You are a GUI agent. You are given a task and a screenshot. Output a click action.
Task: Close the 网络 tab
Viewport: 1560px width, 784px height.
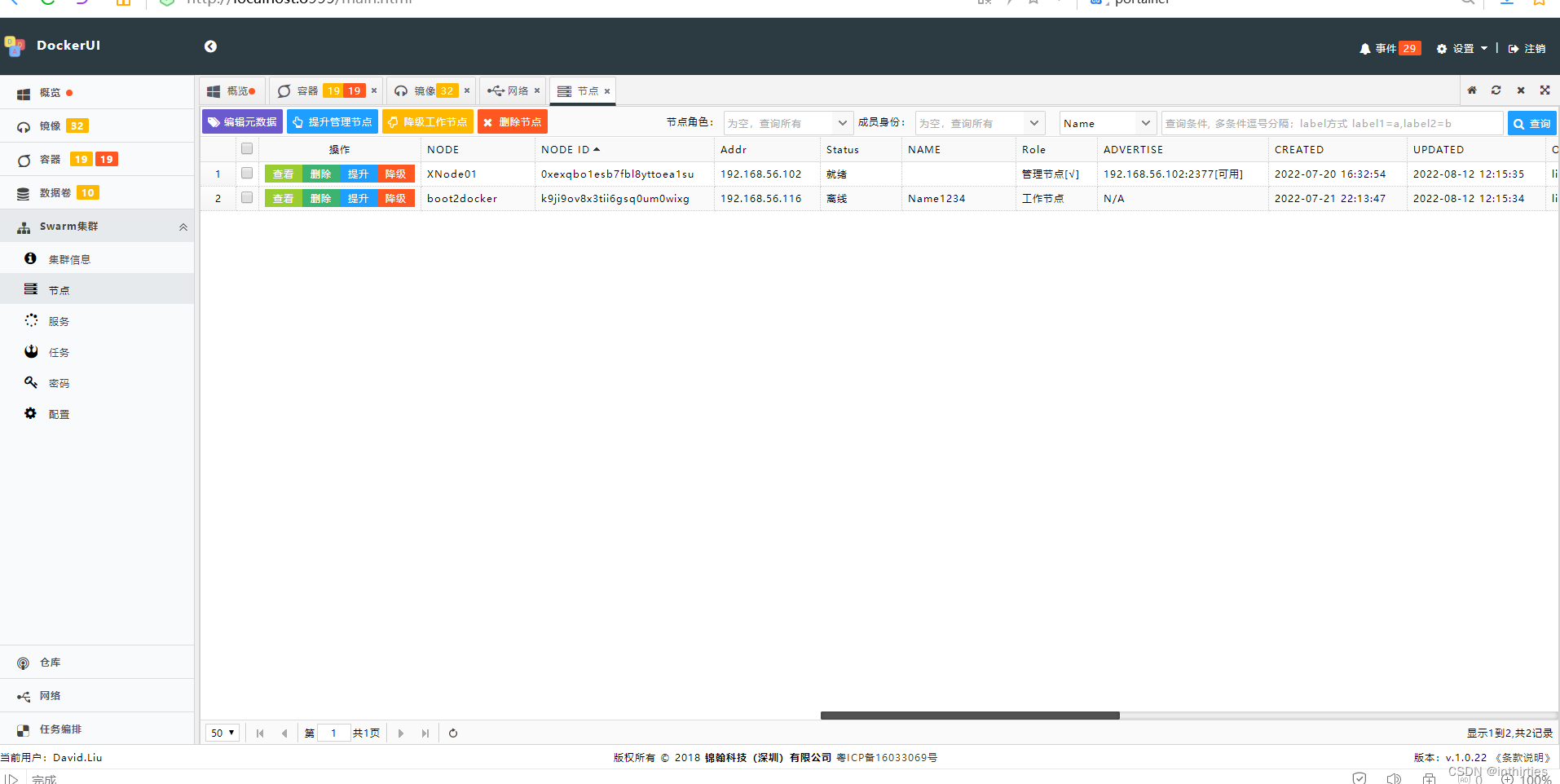tap(537, 91)
